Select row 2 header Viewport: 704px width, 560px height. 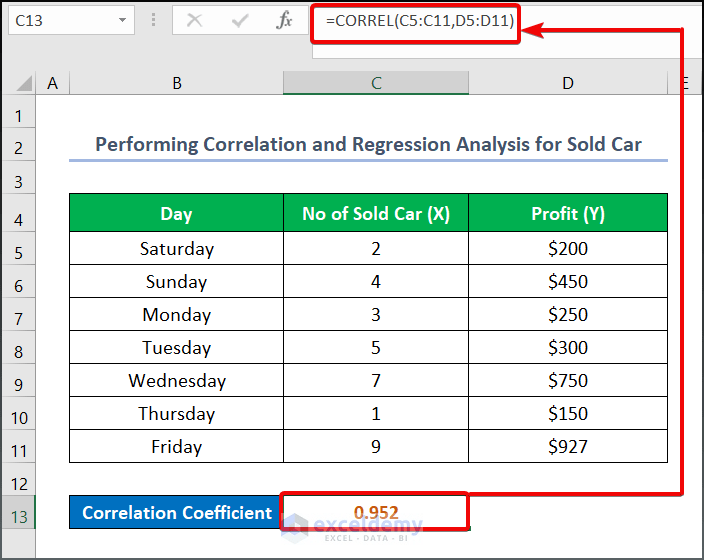pos(18,144)
